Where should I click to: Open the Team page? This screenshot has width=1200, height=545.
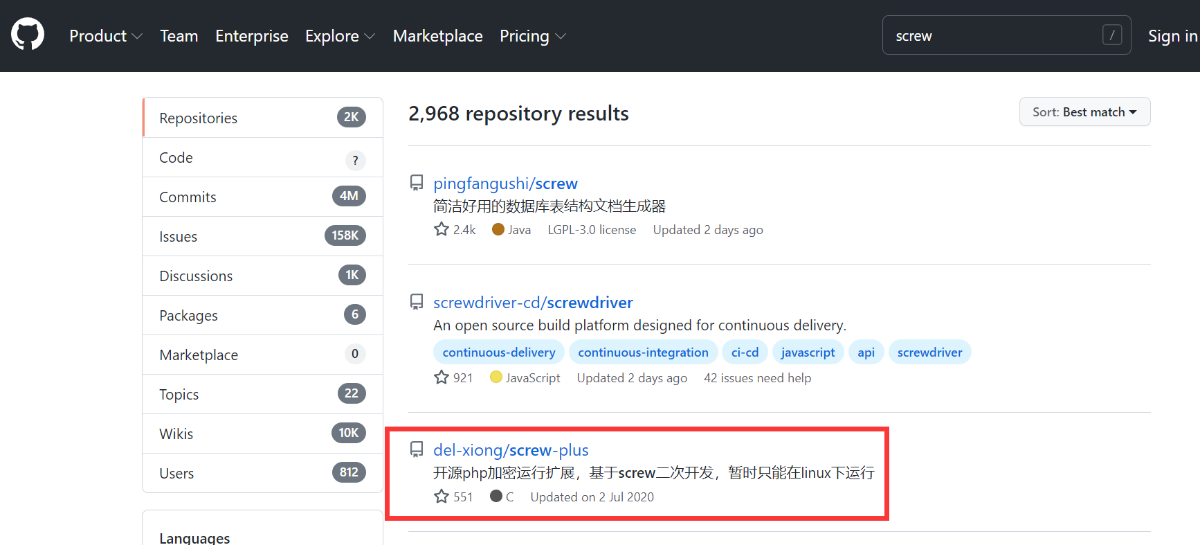(179, 36)
